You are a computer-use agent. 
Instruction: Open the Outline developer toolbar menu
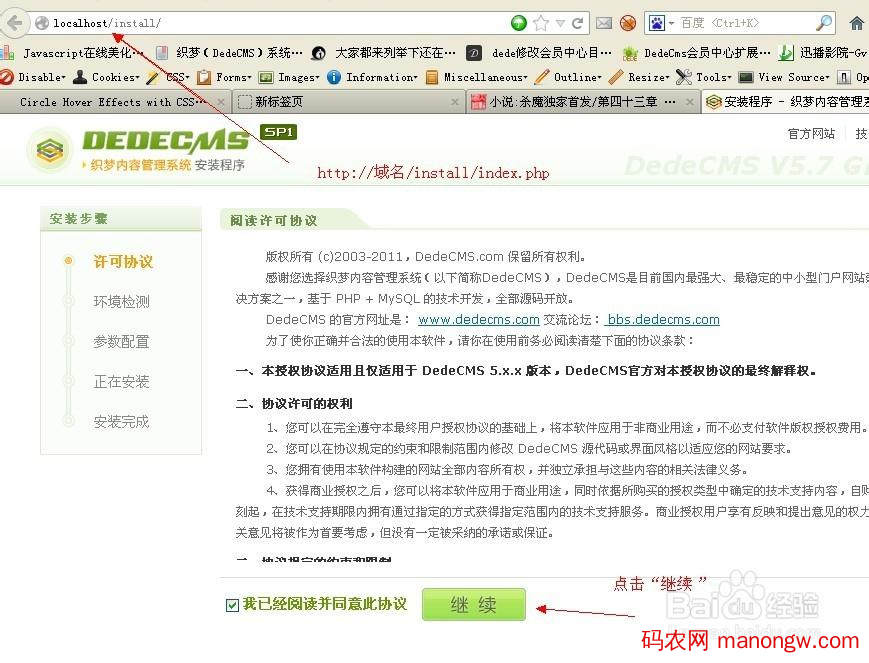point(568,77)
